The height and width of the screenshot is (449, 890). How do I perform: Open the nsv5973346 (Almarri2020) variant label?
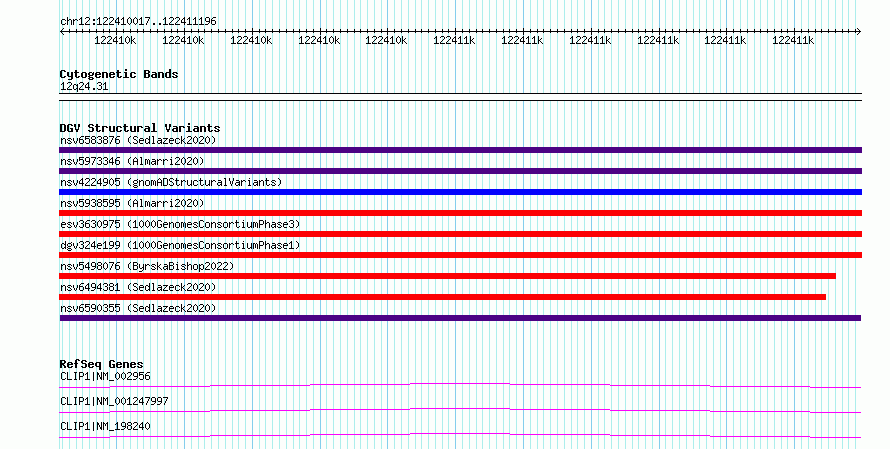[x=132, y=161]
